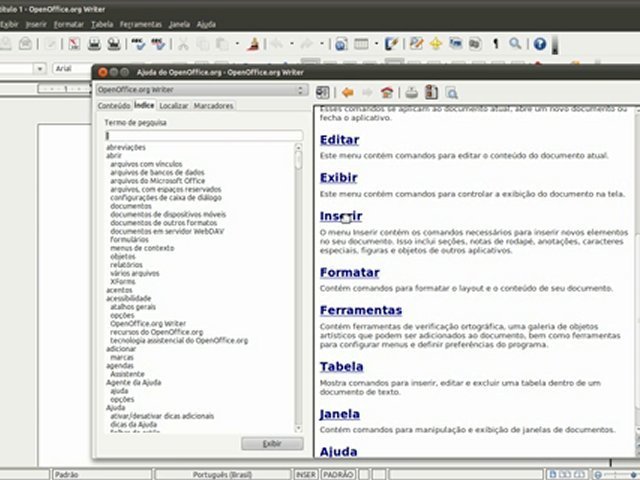Image resolution: width=640 pixels, height=480 pixels.
Task: Click the Paste clipboard icon
Action: pos(222,44)
